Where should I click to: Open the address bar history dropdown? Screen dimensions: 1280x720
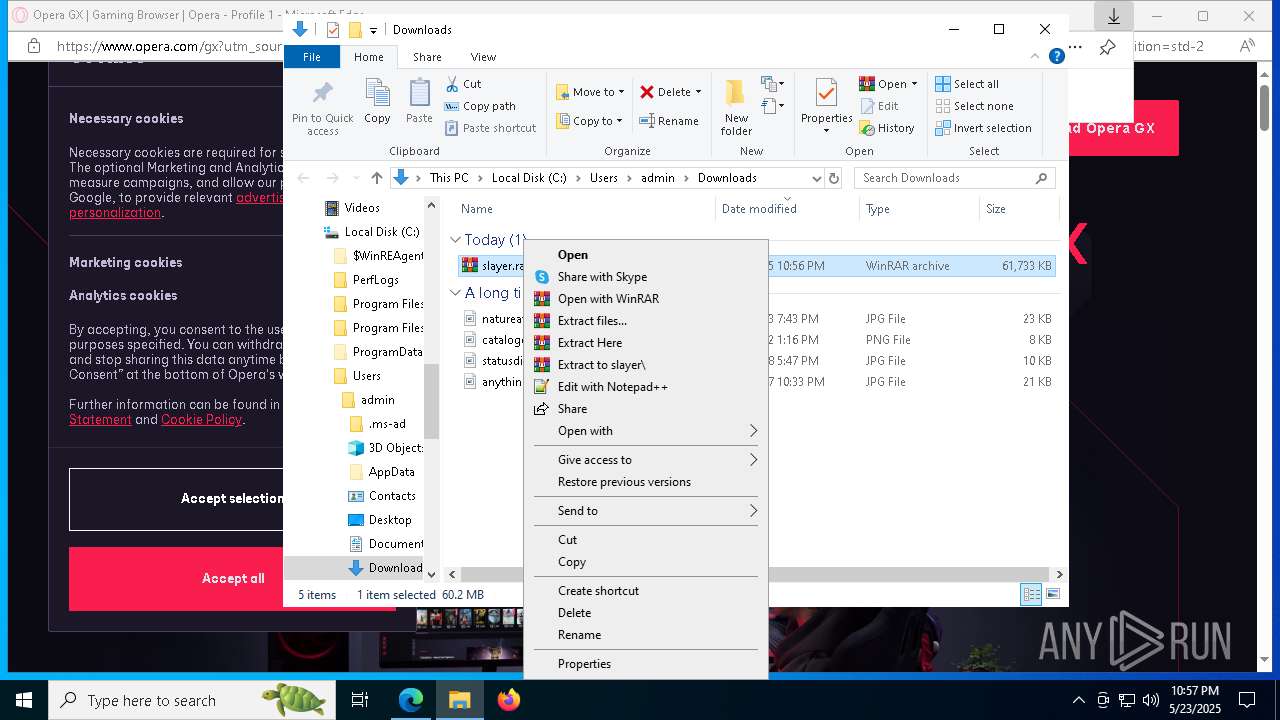[816, 178]
